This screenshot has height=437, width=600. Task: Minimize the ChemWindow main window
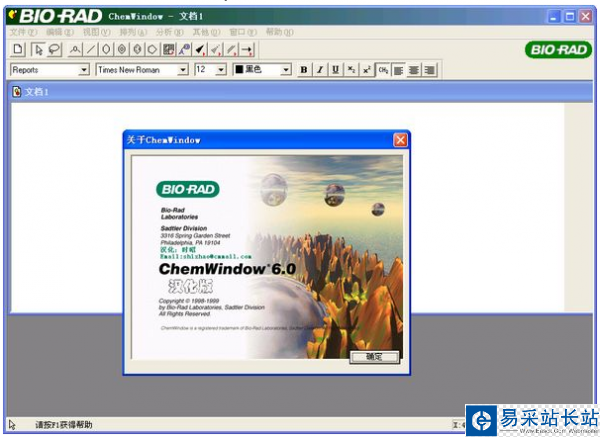[554, 16]
